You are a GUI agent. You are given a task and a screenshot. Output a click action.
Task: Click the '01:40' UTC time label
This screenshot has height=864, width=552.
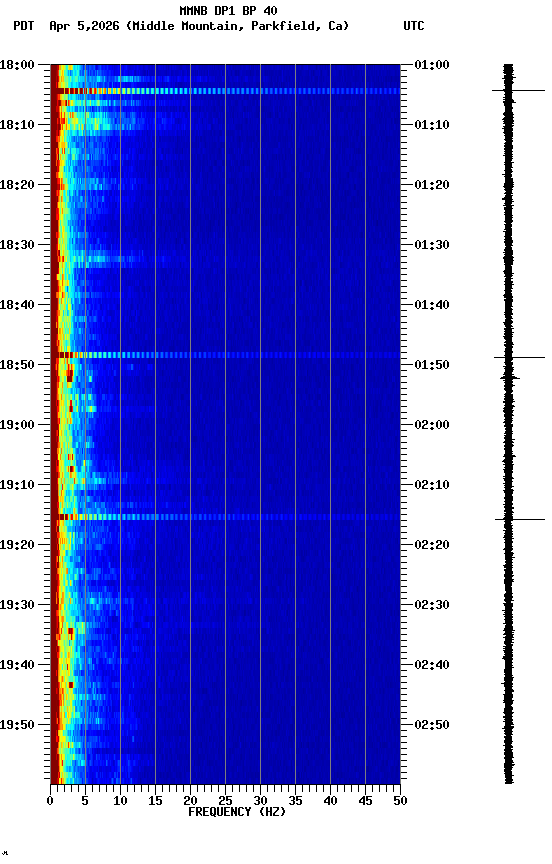coord(432,305)
